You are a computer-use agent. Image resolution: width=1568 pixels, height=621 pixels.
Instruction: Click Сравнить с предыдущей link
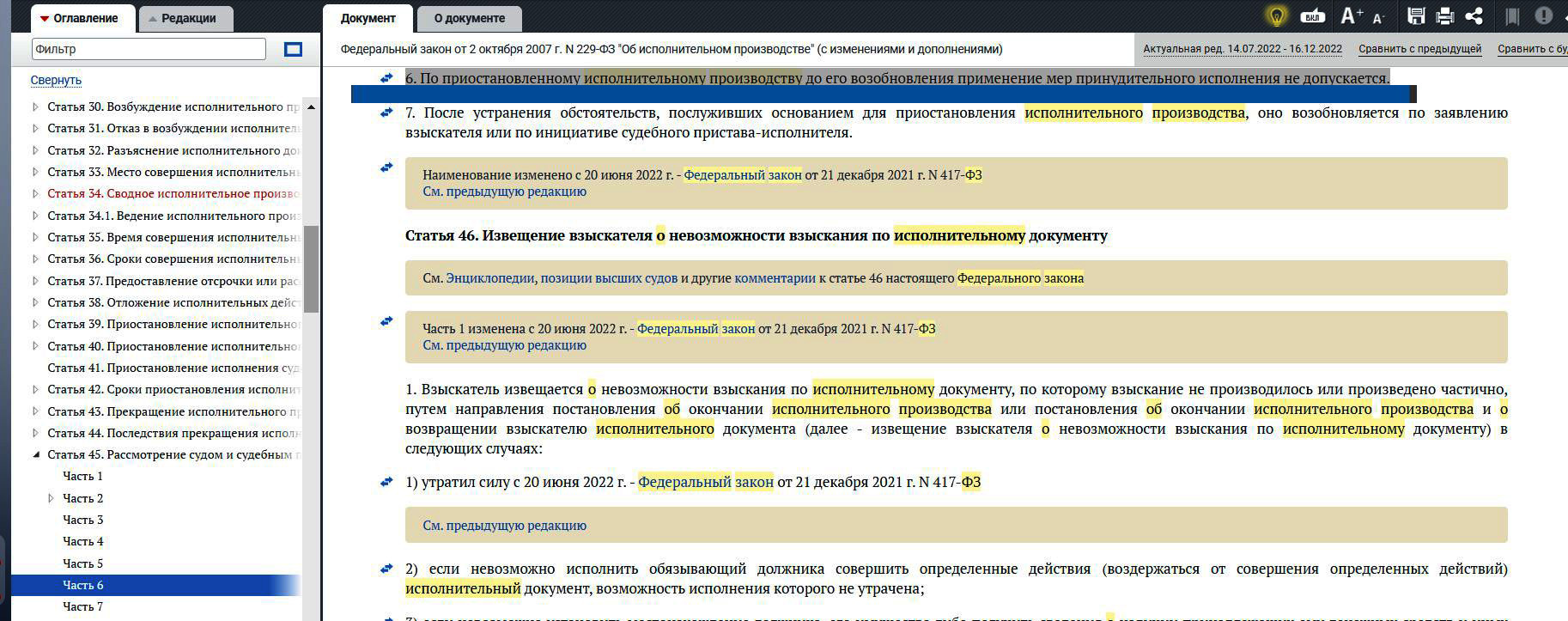click(1419, 49)
